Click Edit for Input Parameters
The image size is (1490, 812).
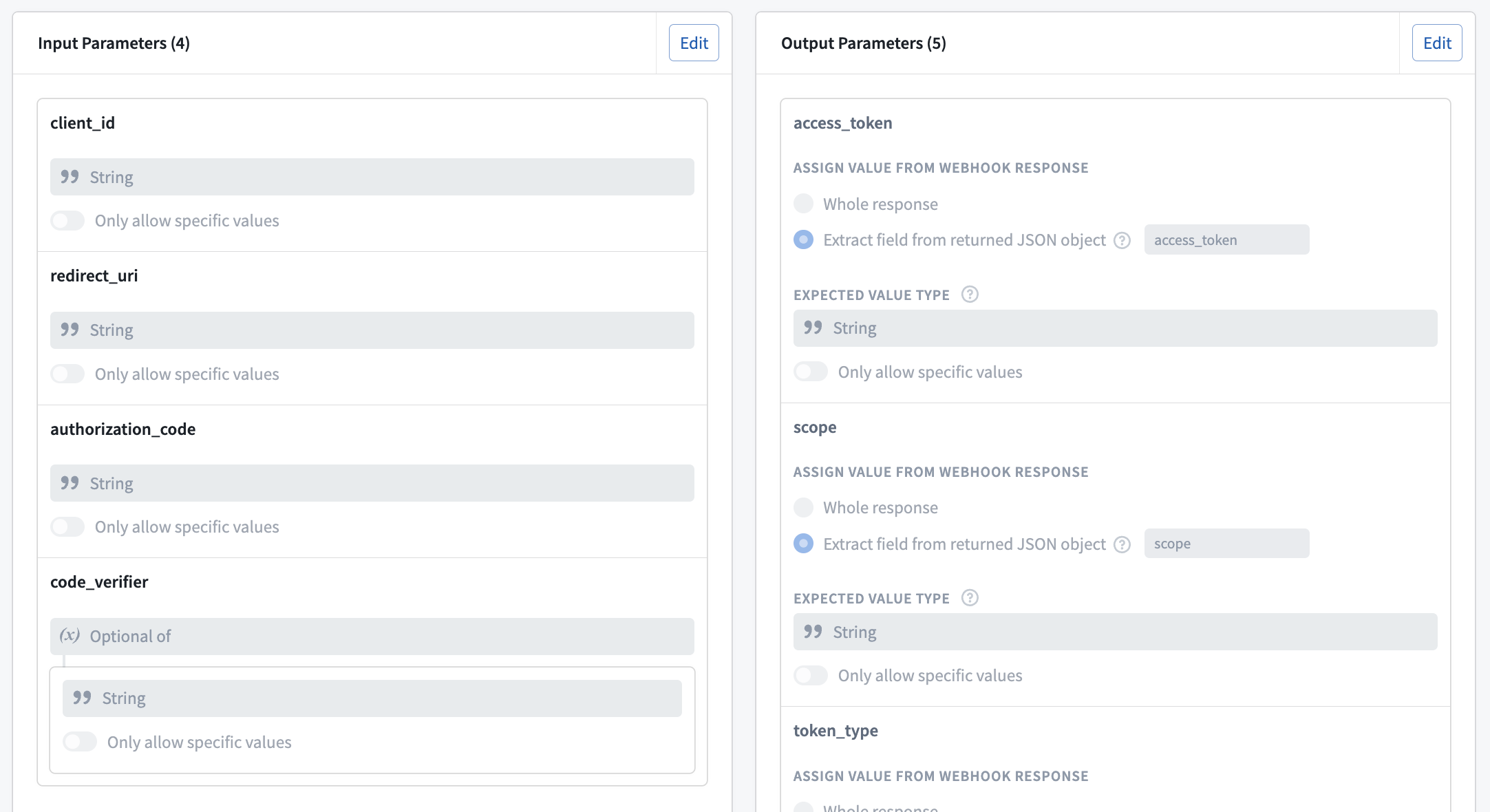694,43
